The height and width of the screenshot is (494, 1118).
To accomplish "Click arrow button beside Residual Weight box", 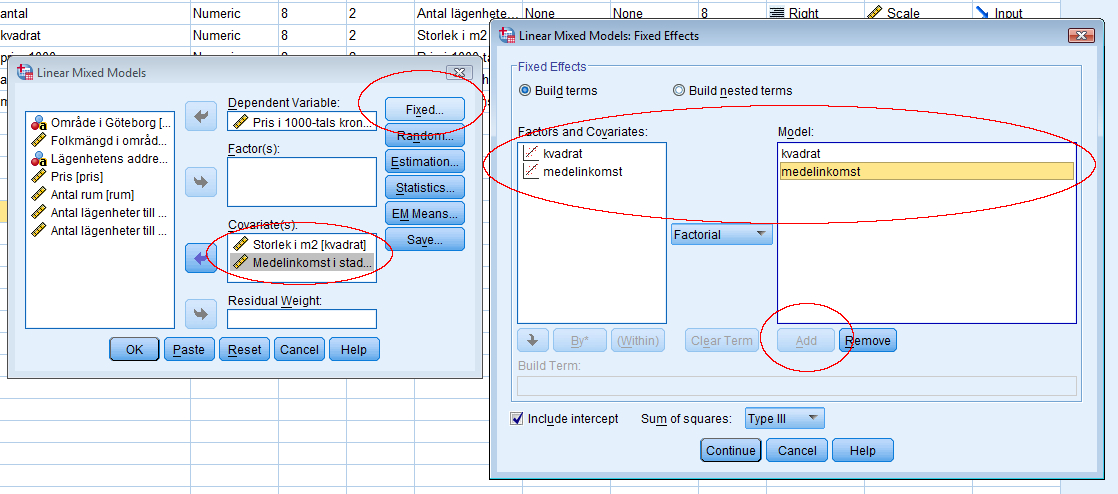I will pos(201,315).
